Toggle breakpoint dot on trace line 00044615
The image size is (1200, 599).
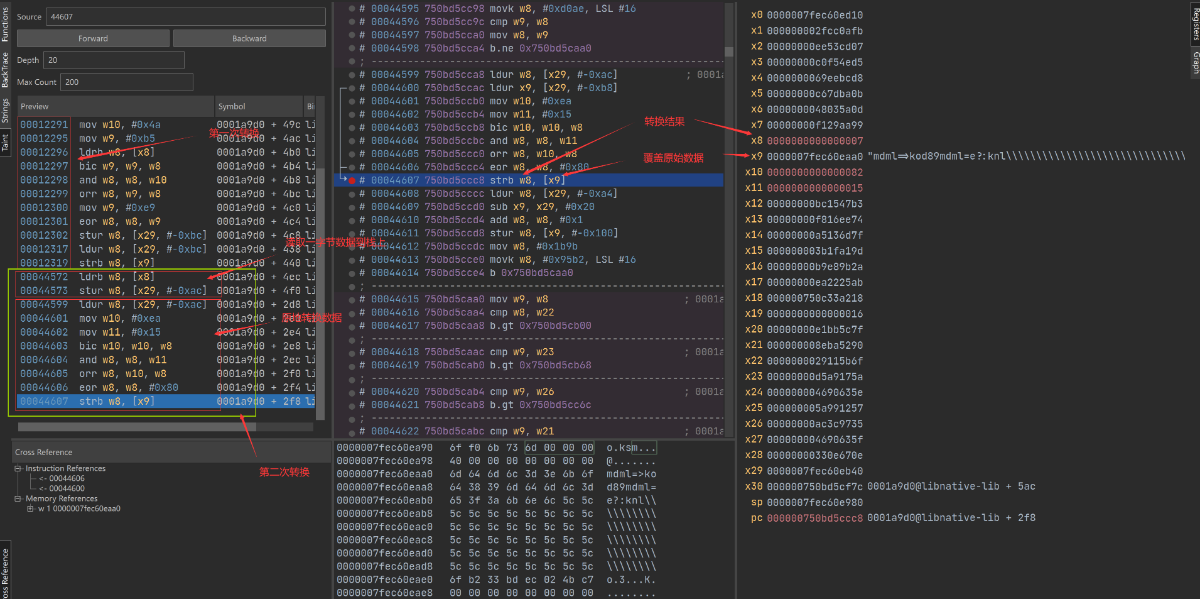350,298
